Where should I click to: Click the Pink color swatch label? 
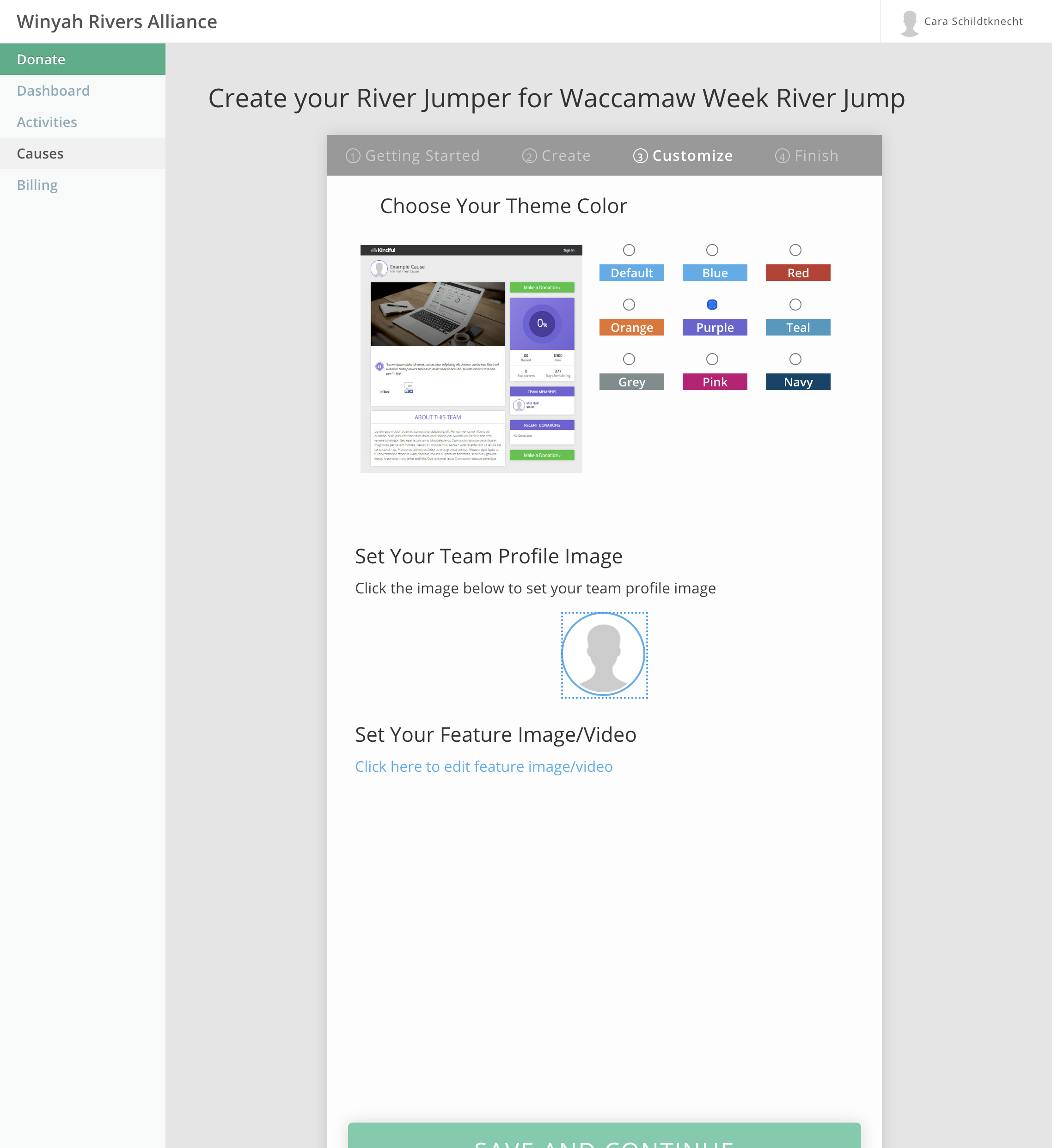(x=715, y=382)
